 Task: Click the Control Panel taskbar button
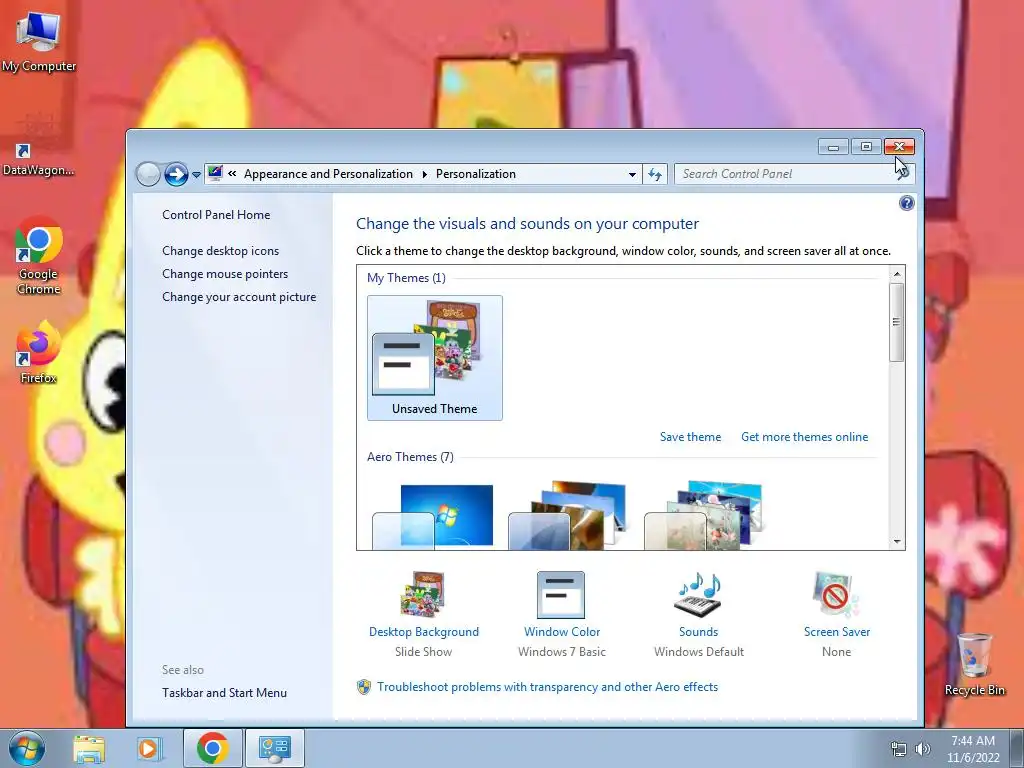click(x=274, y=748)
